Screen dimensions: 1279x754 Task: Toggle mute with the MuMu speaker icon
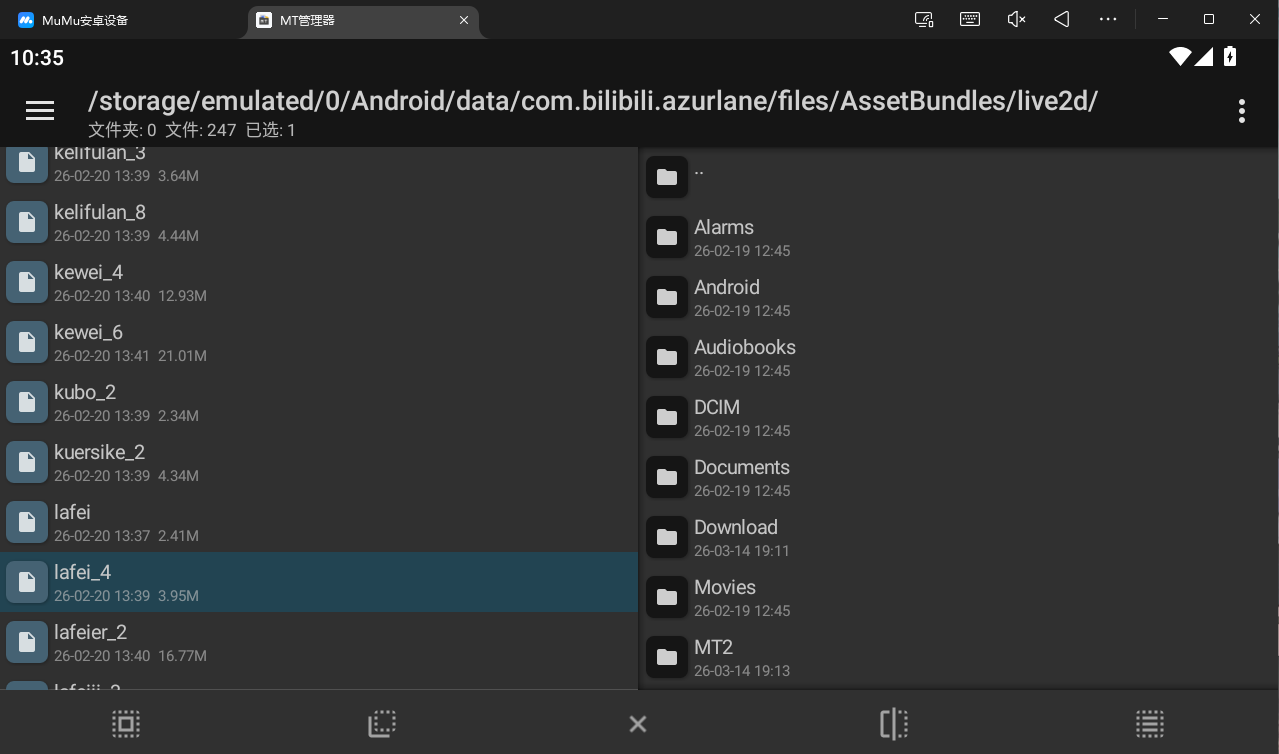[1016, 19]
